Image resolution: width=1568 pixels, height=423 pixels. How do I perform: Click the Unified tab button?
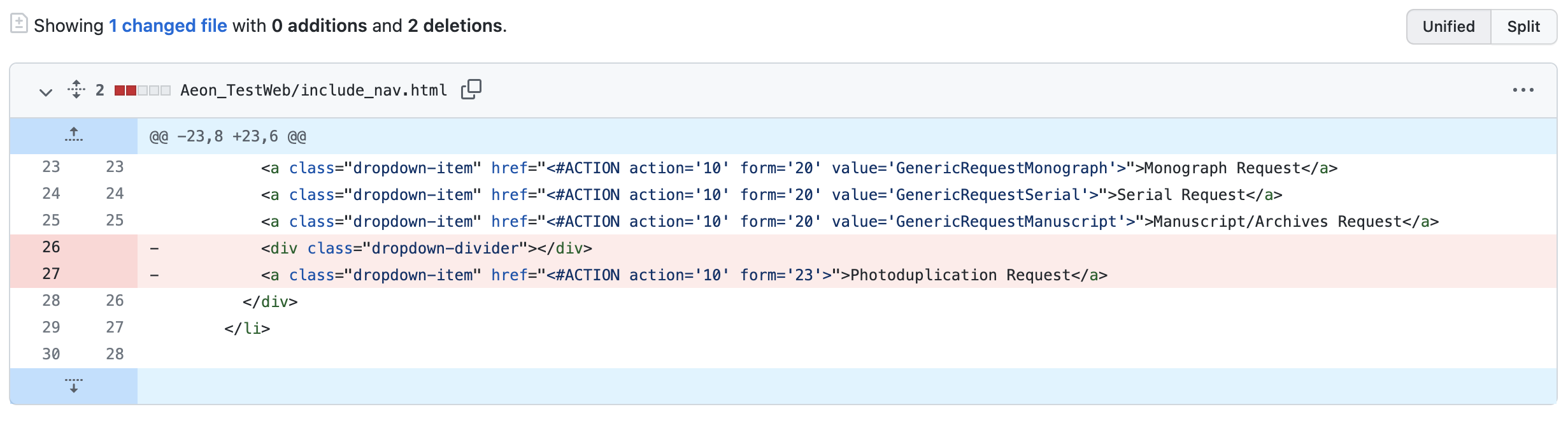tap(1448, 26)
